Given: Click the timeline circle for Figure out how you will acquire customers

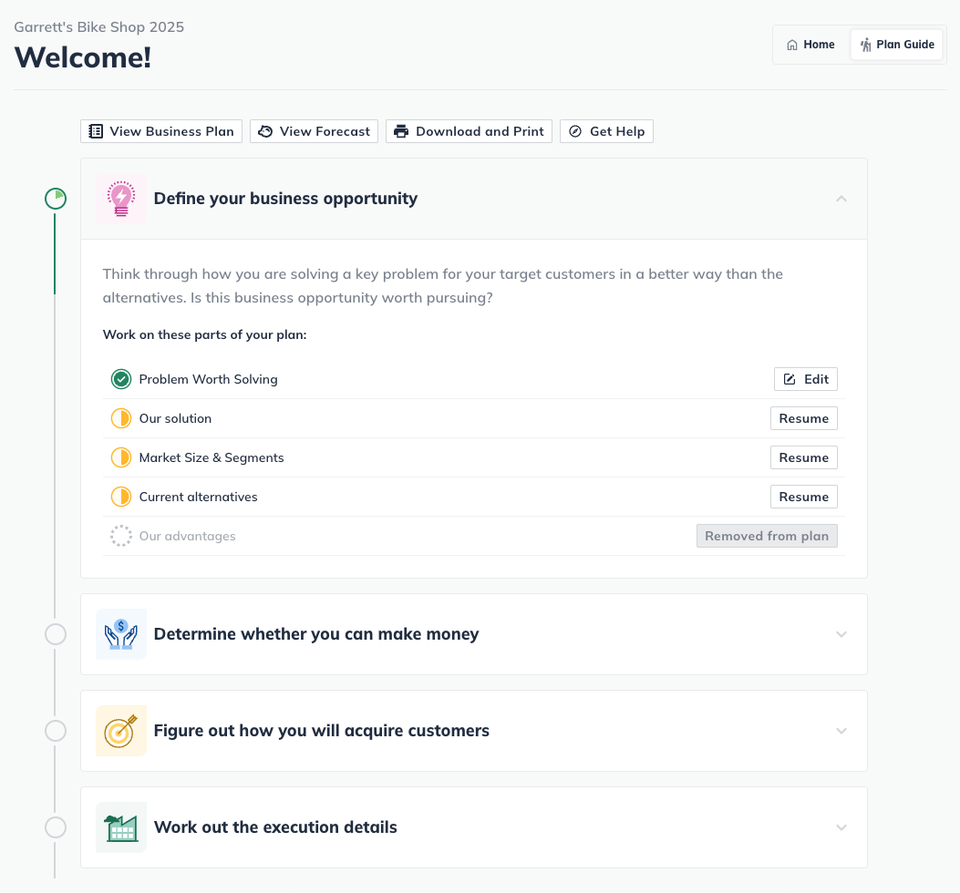Looking at the screenshot, I should click(x=56, y=731).
